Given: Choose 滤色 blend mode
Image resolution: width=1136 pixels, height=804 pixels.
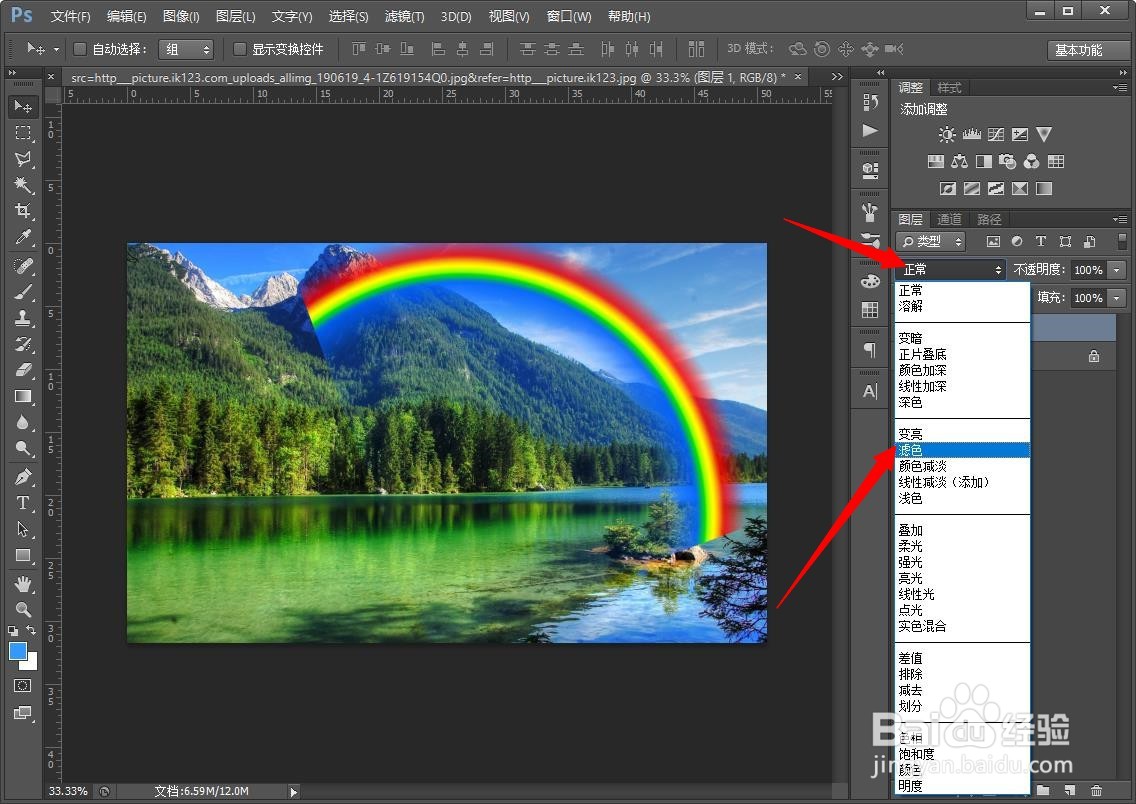Looking at the screenshot, I should [962, 450].
